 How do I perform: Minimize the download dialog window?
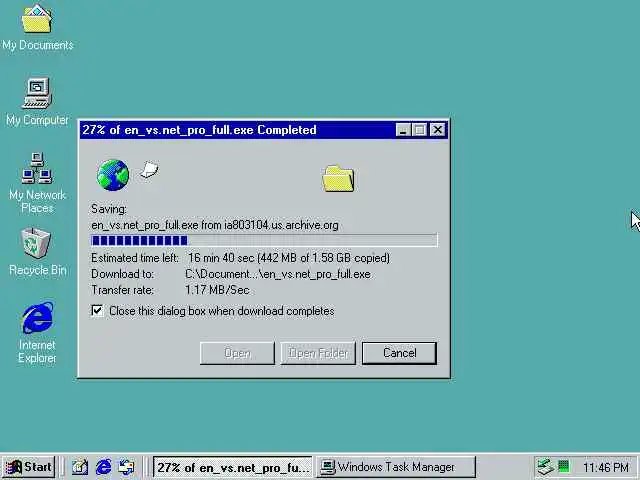point(402,130)
